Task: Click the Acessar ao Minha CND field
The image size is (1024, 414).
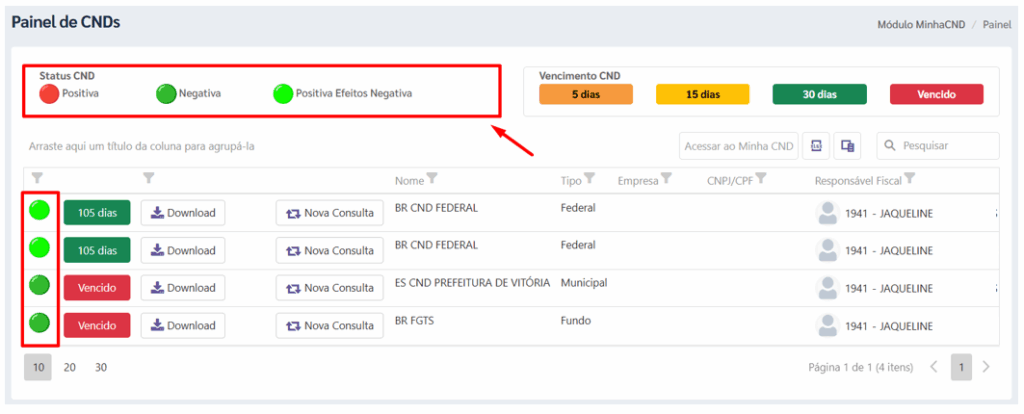Action: [x=739, y=146]
